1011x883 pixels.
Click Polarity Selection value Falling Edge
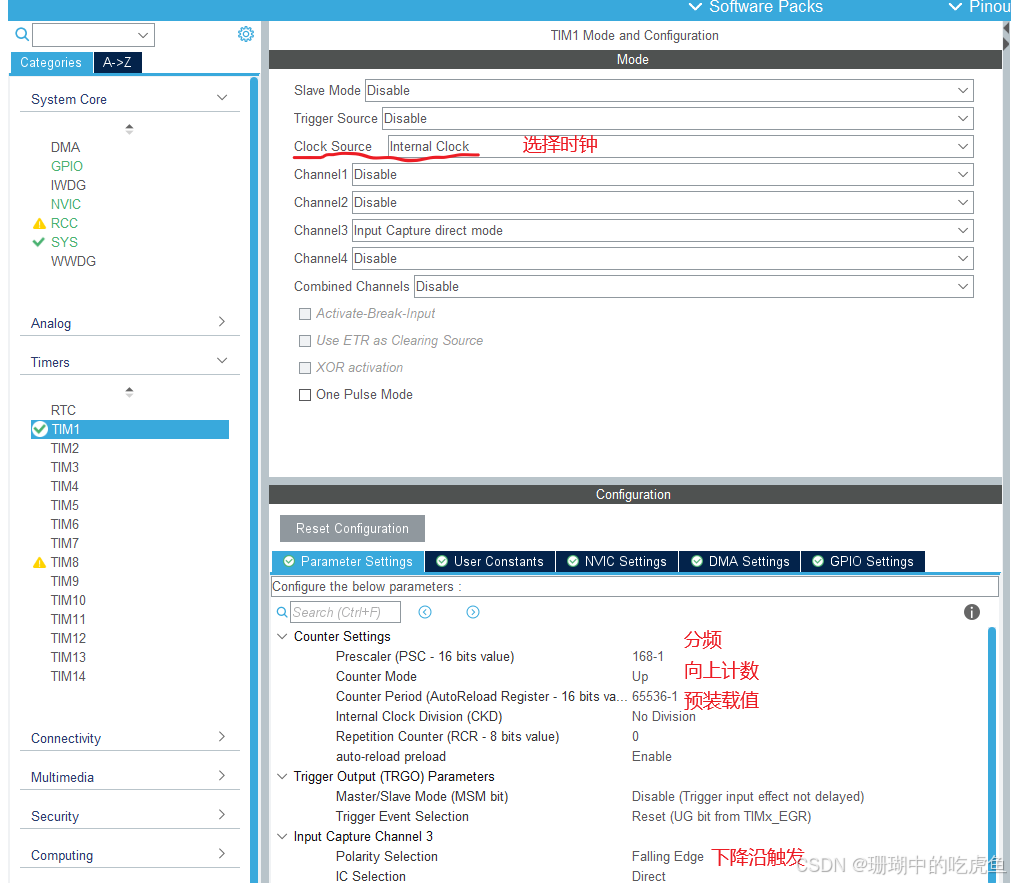tap(667, 857)
